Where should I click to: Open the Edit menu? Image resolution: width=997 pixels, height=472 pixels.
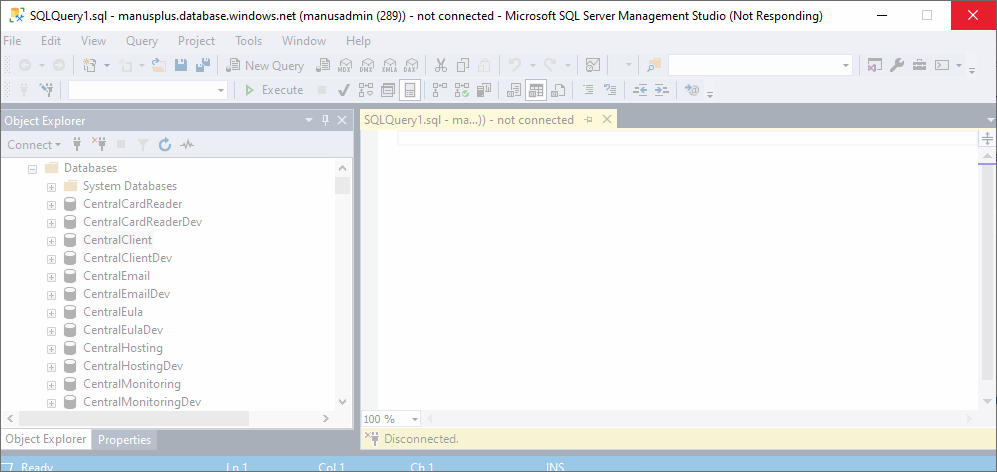(51, 41)
